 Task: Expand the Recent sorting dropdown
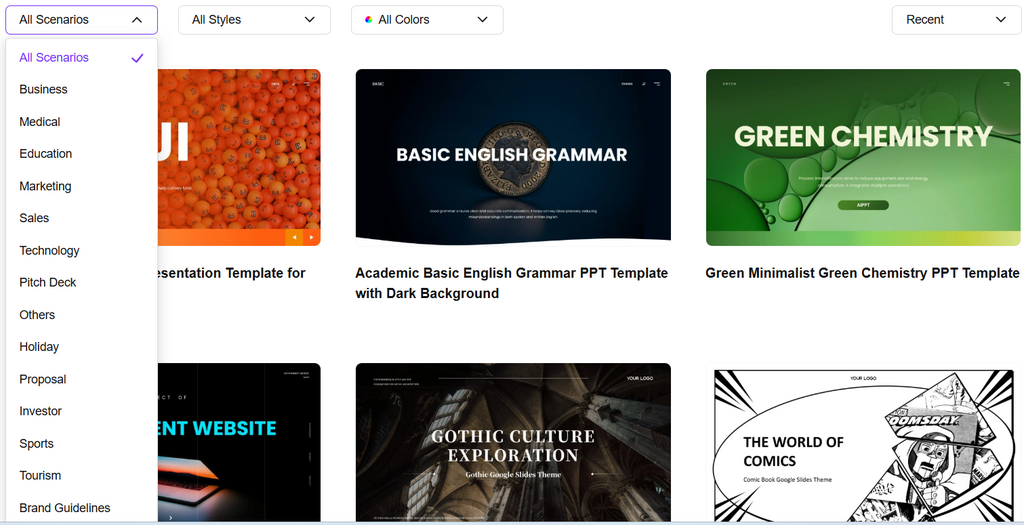tap(956, 20)
